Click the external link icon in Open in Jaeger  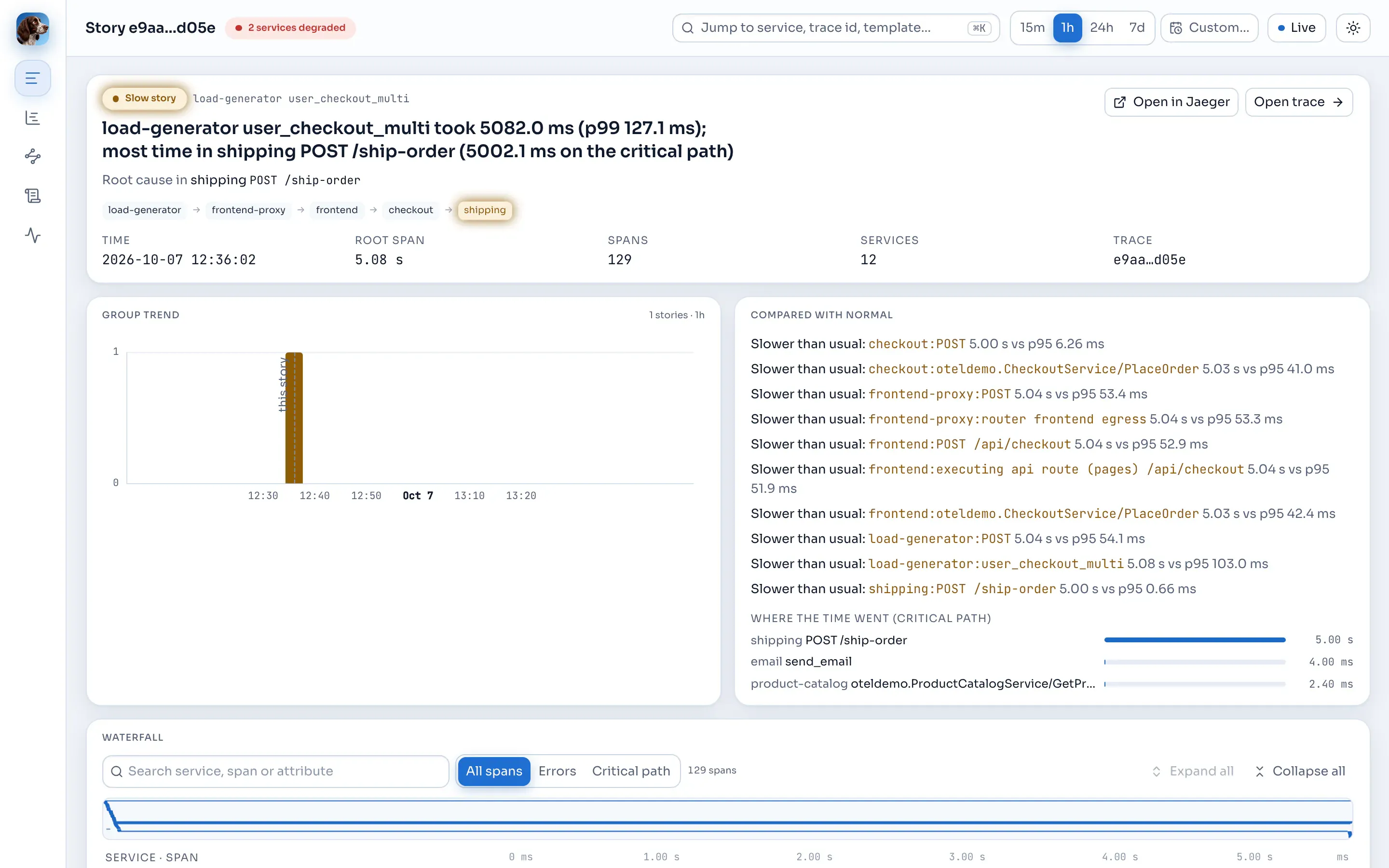pos(1119,102)
